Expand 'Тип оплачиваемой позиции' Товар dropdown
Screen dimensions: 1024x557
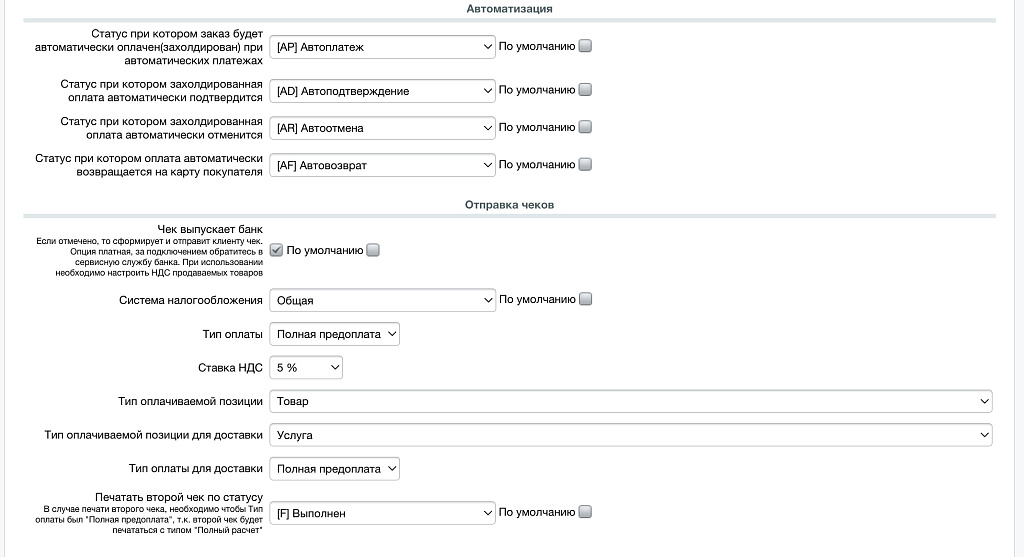[631, 401]
